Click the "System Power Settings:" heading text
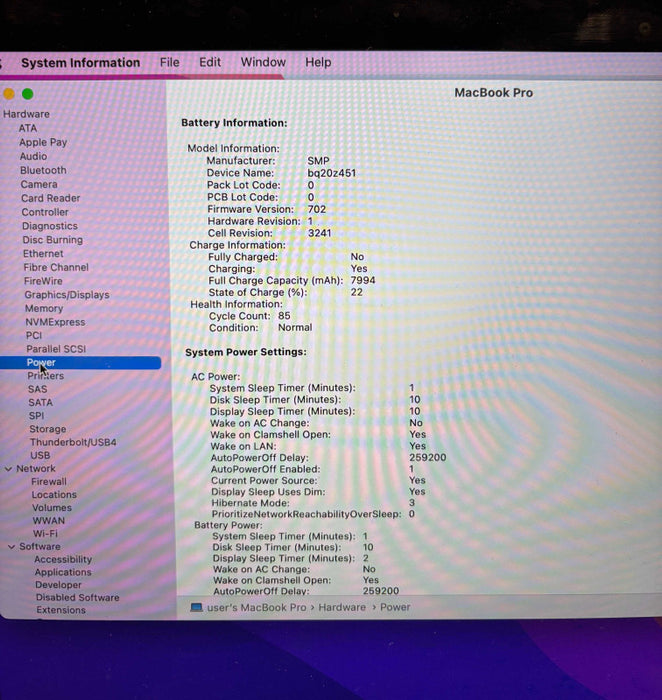Image resolution: width=662 pixels, height=700 pixels. click(246, 352)
